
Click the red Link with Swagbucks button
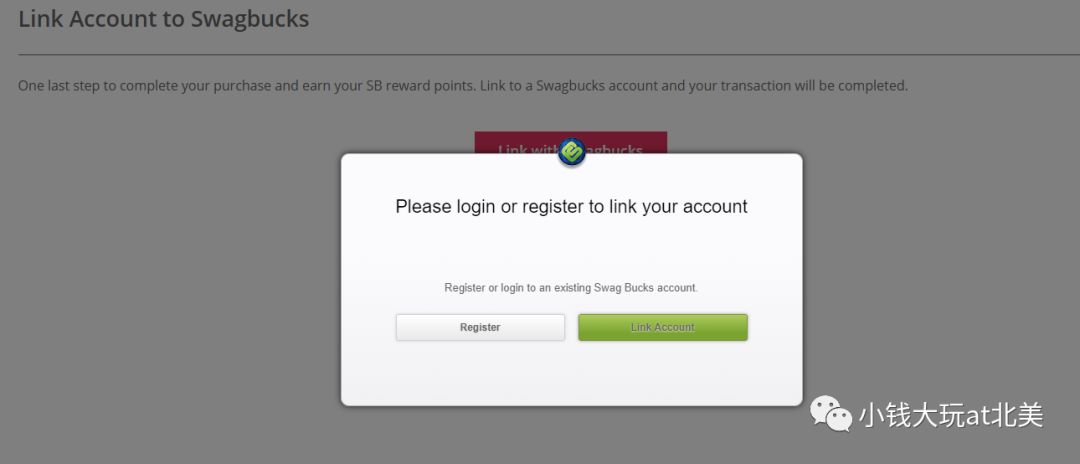[x=570, y=143]
